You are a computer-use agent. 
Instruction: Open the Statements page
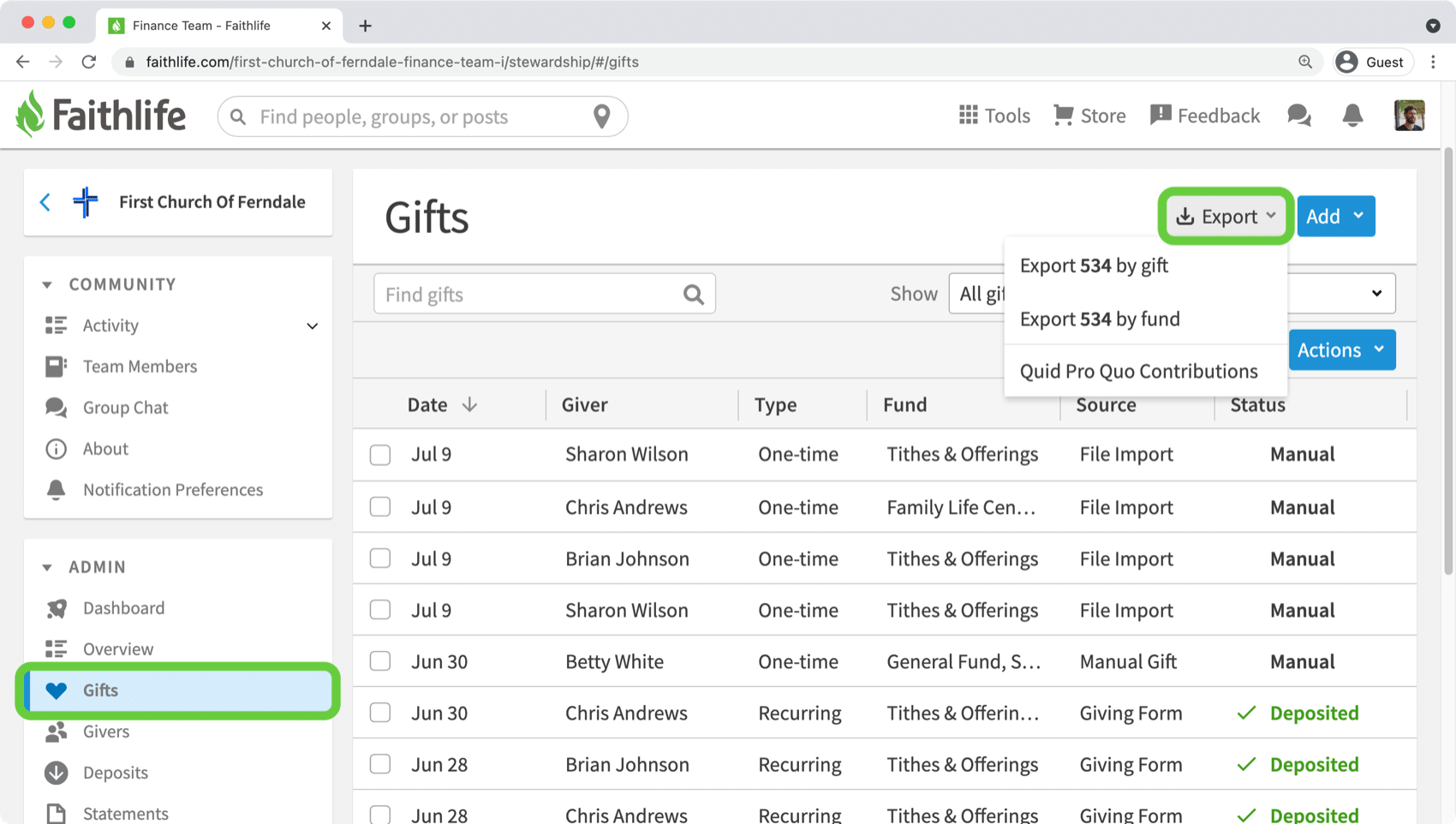(125, 813)
